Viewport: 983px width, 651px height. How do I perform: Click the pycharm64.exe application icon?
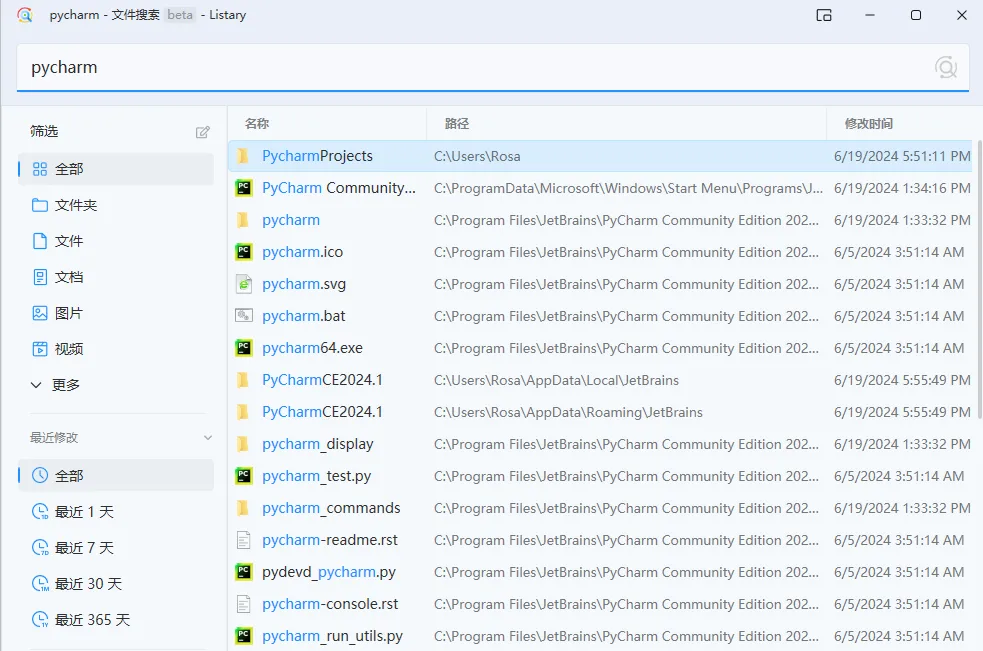click(x=243, y=347)
